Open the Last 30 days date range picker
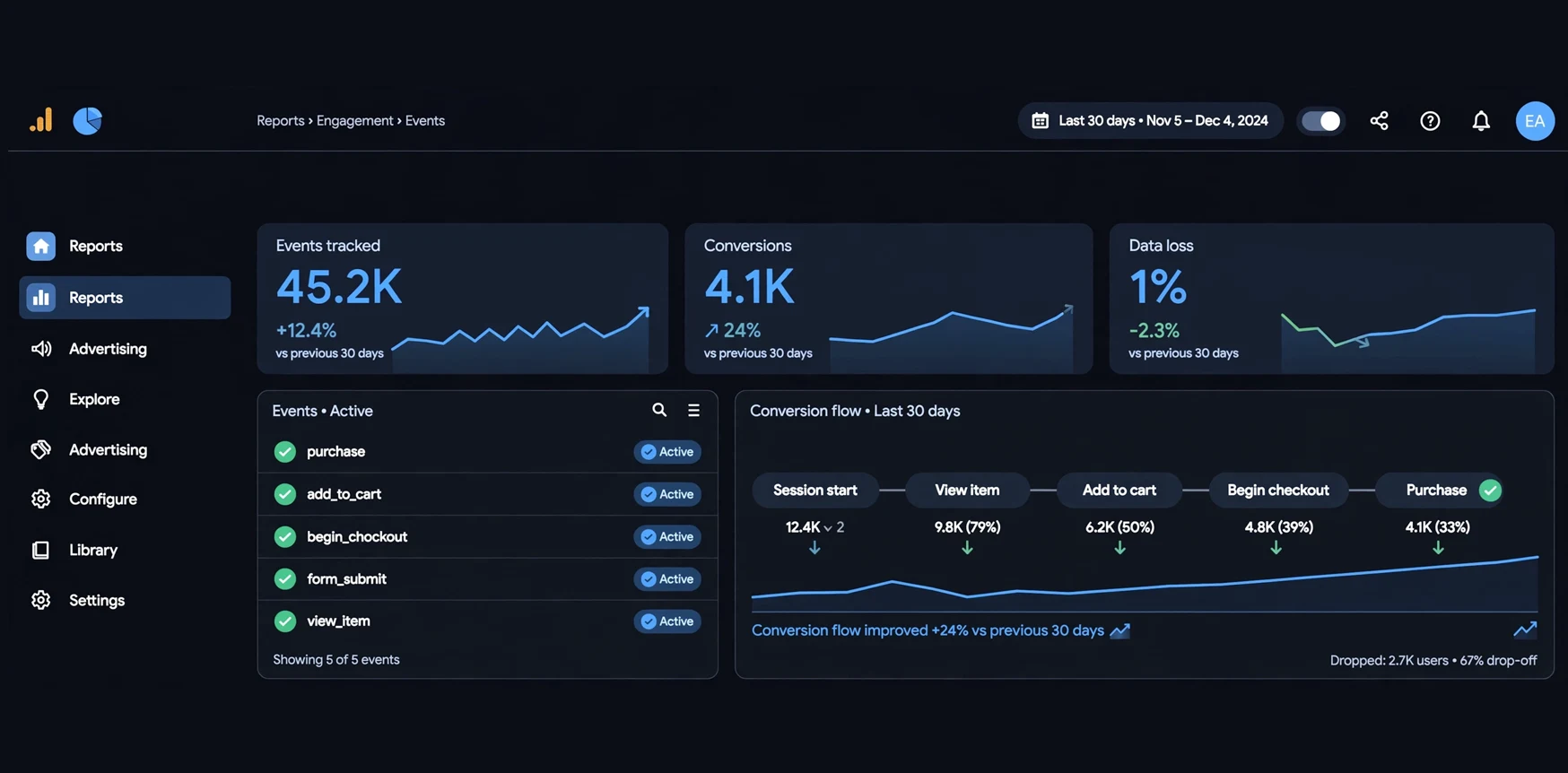This screenshot has width=1568, height=773. pos(1150,120)
